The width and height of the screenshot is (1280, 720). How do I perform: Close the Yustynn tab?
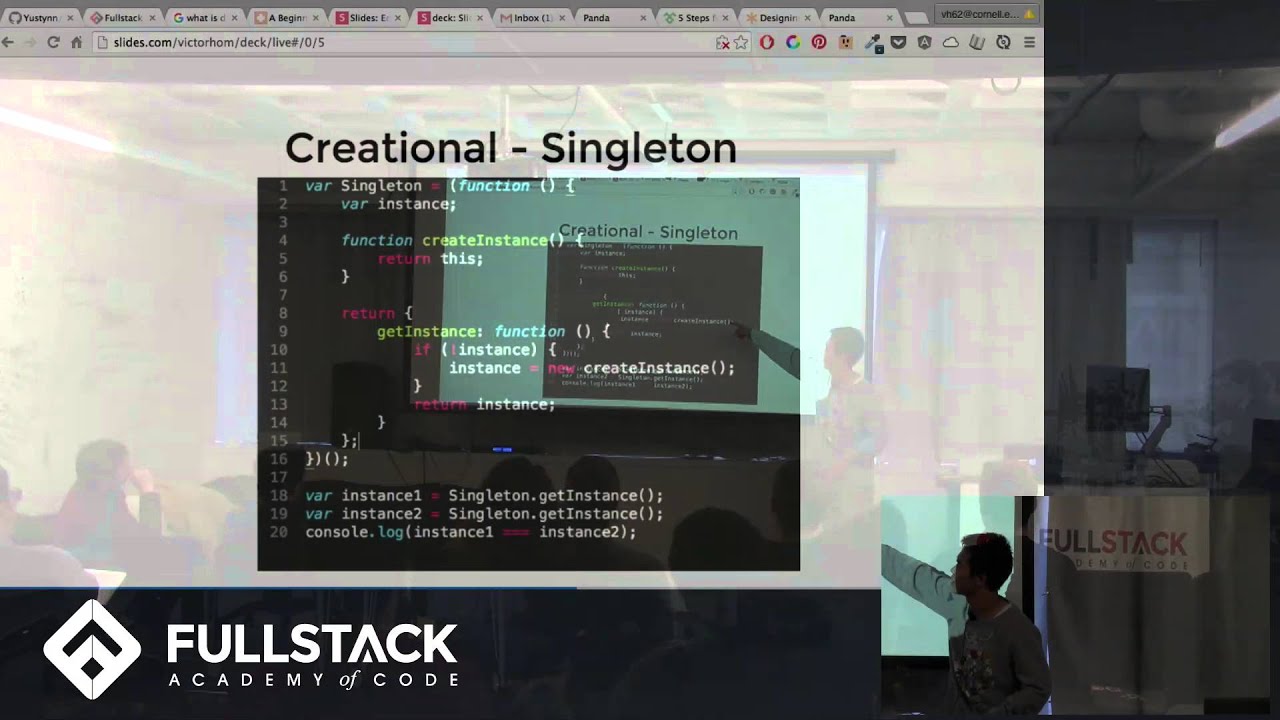70,18
